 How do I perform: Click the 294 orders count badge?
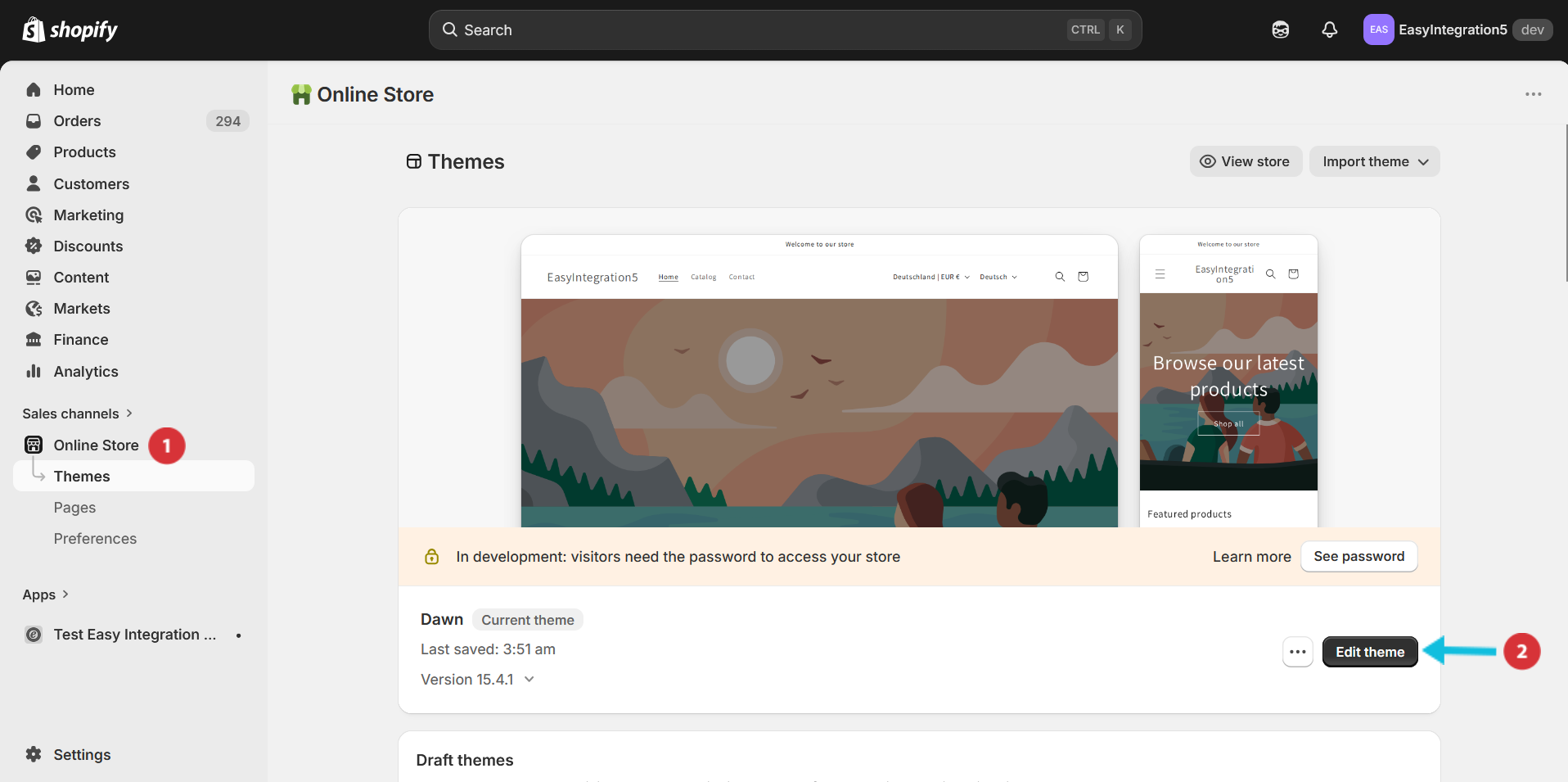[x=228, y=121]
